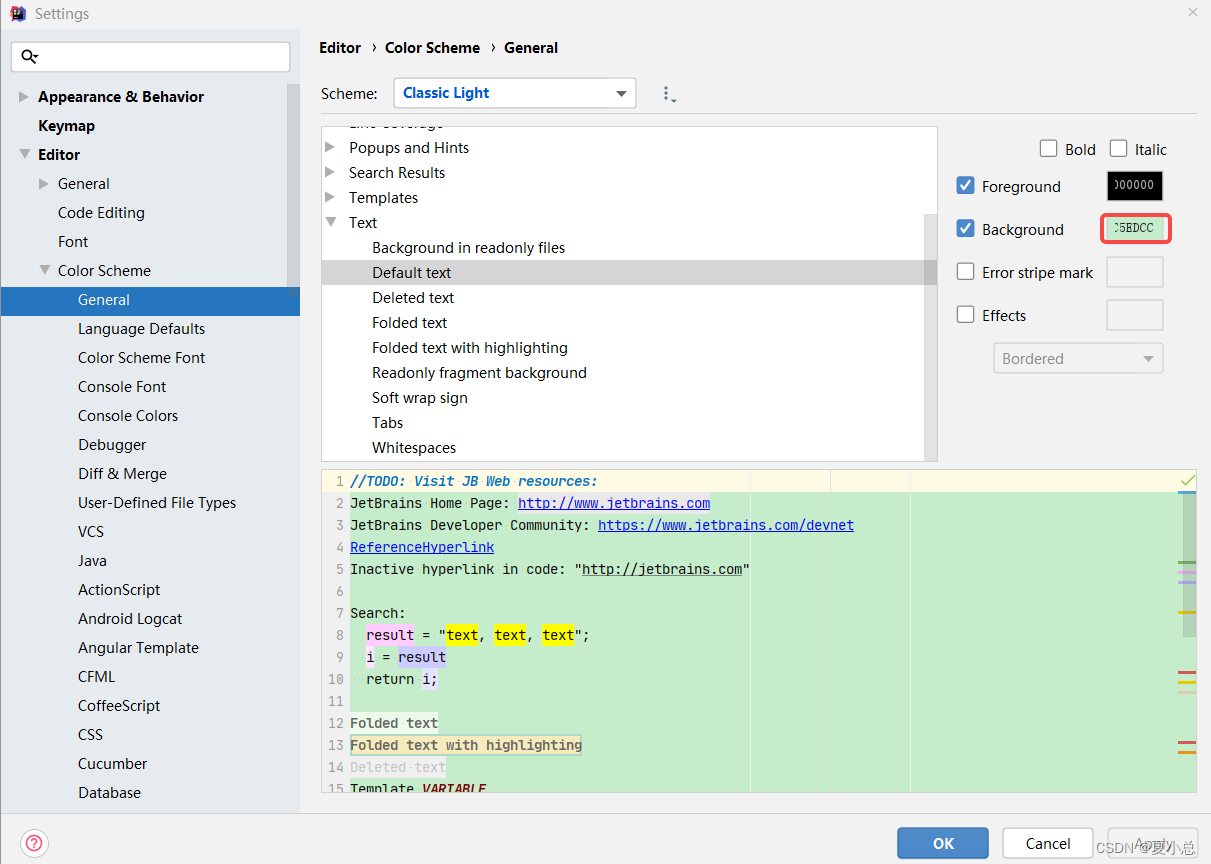This screenshot has width=1211, height=864.
Task: Select Folded text with highlighting item
Action: (470, 348)
